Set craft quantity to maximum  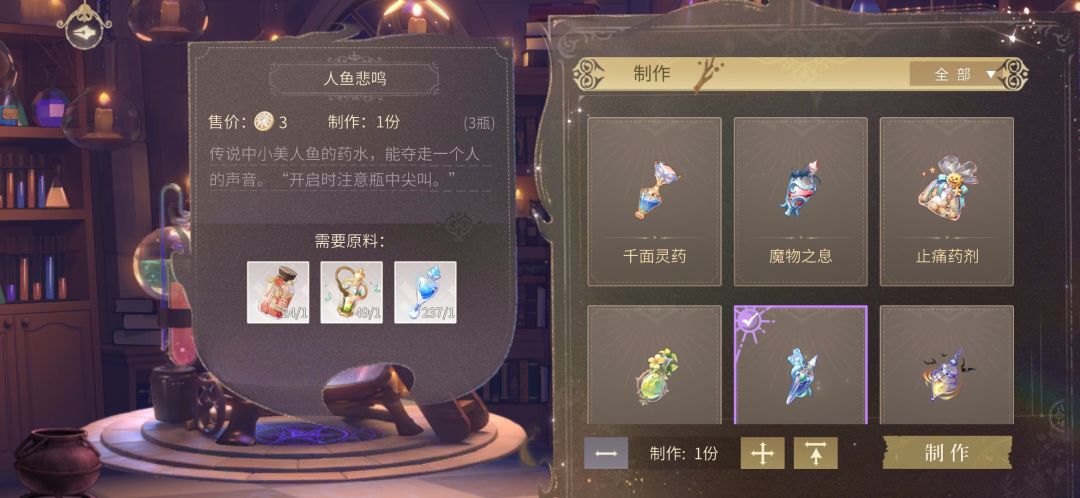coord(816,453)
